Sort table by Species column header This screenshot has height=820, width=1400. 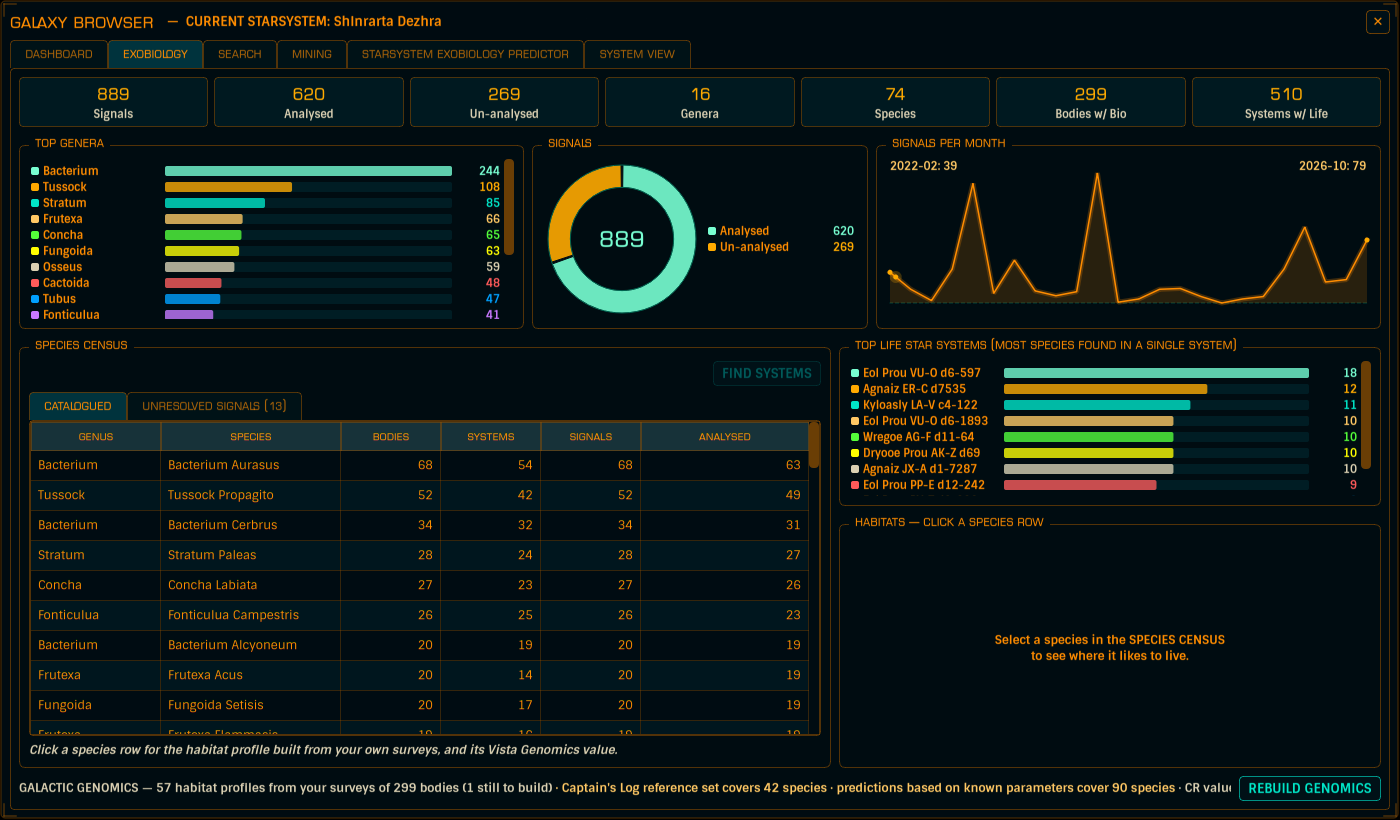(251, 436)
